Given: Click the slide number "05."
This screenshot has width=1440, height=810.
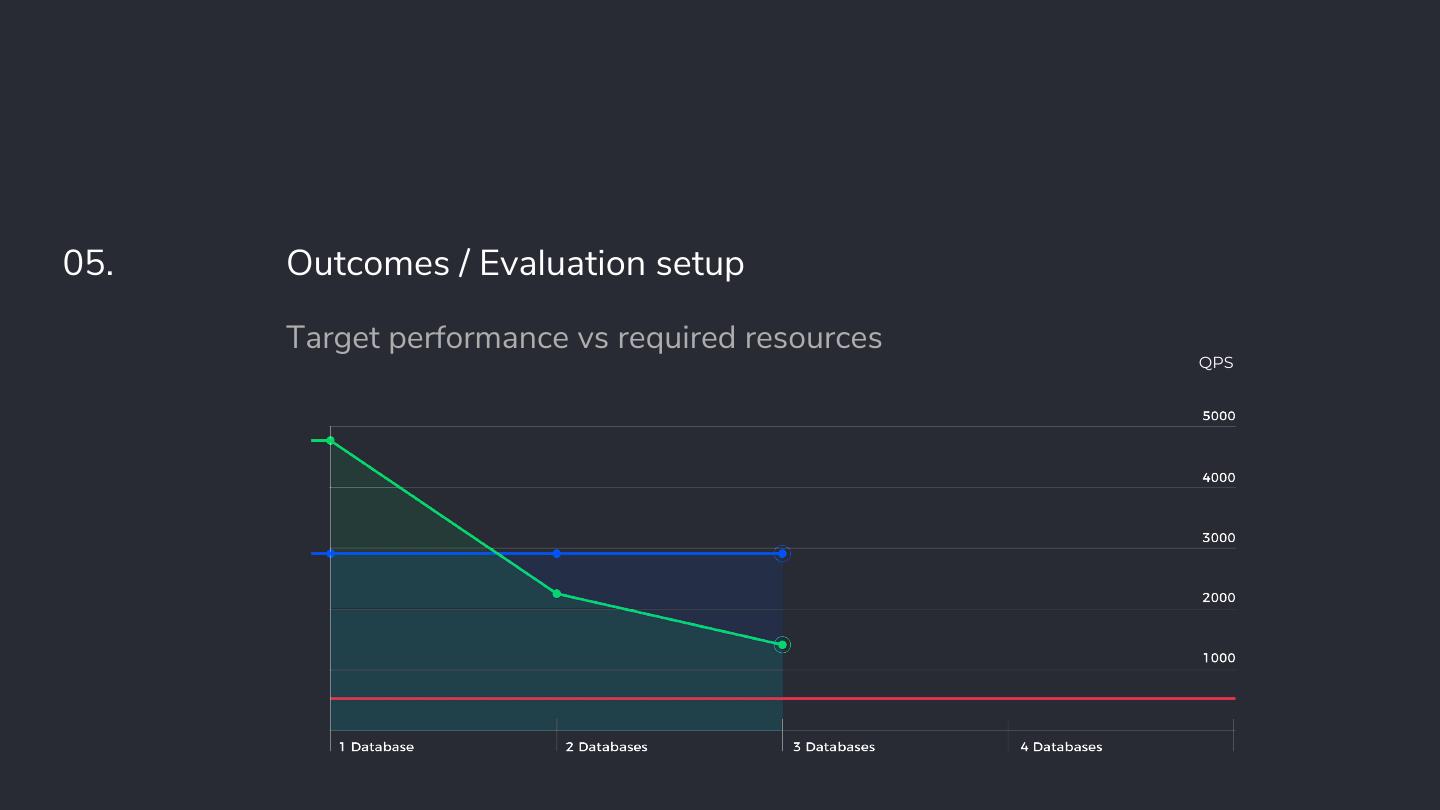Looking at the screenshot, I should click(x=88, y=264).
